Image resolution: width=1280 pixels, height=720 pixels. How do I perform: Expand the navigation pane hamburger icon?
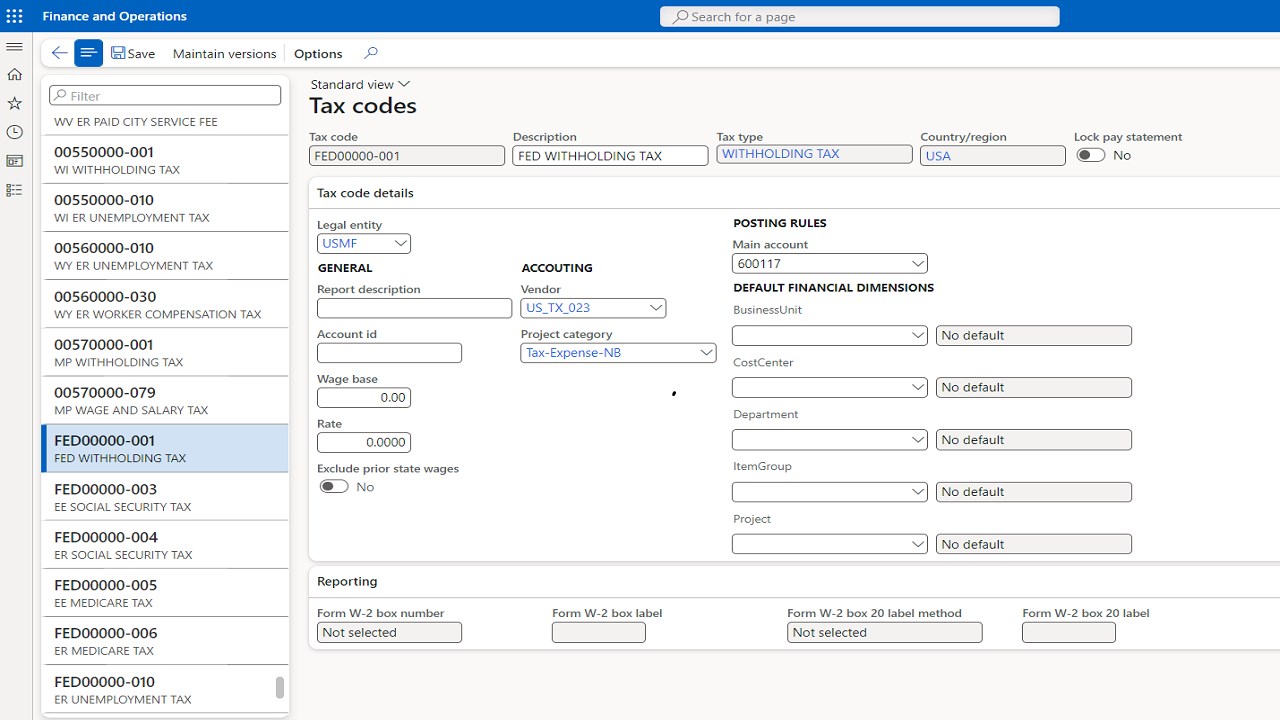click(14, 47)
